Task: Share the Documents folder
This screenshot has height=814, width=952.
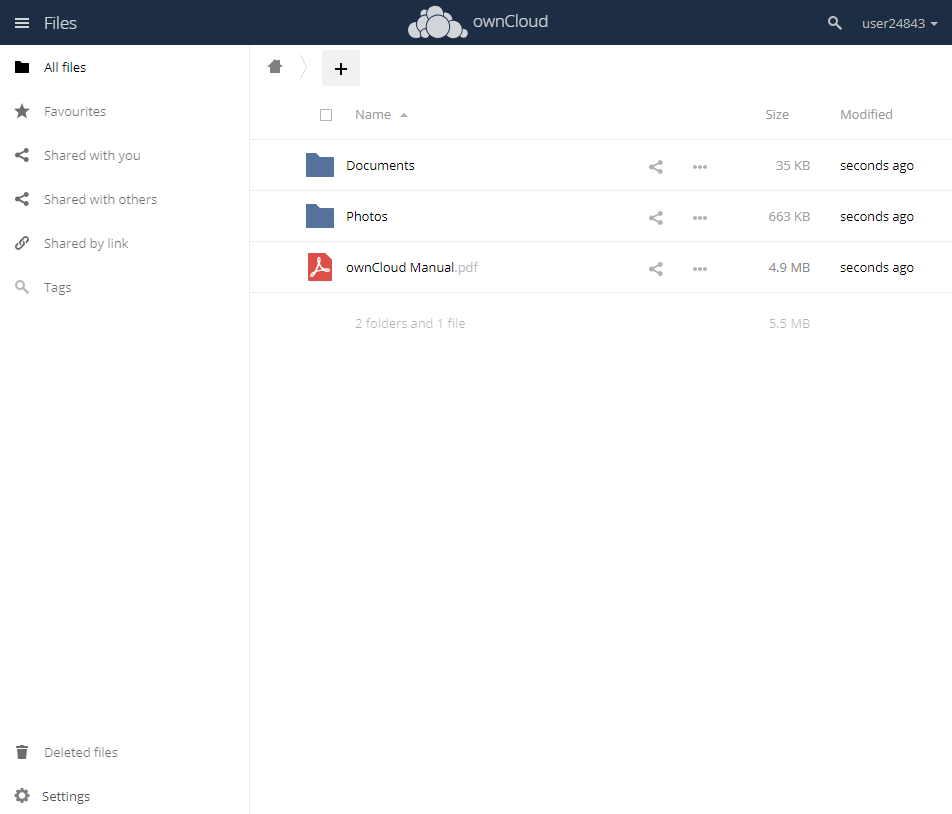Action: coord(656,166)
